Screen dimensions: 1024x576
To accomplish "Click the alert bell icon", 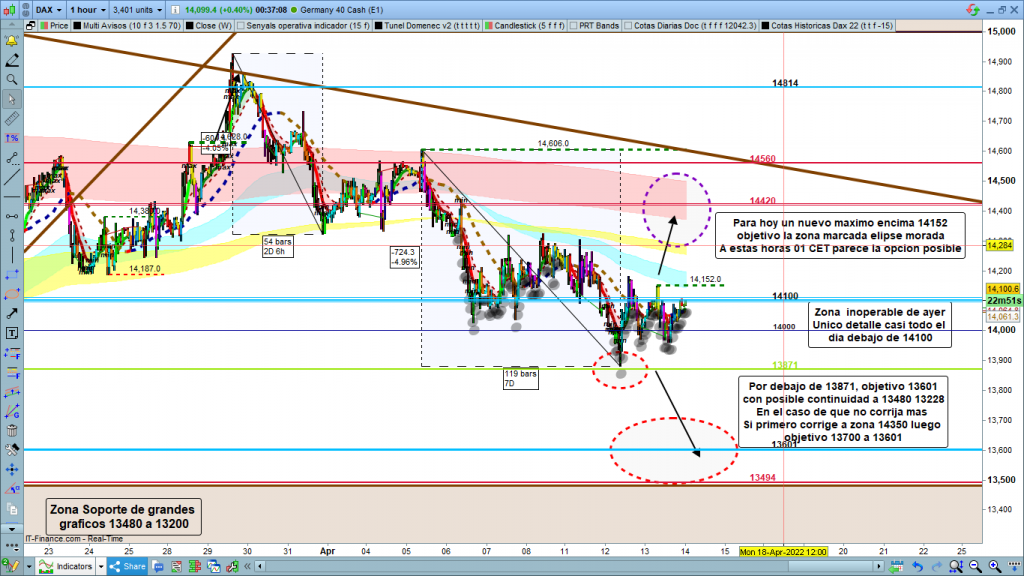I will pos(11,41).
